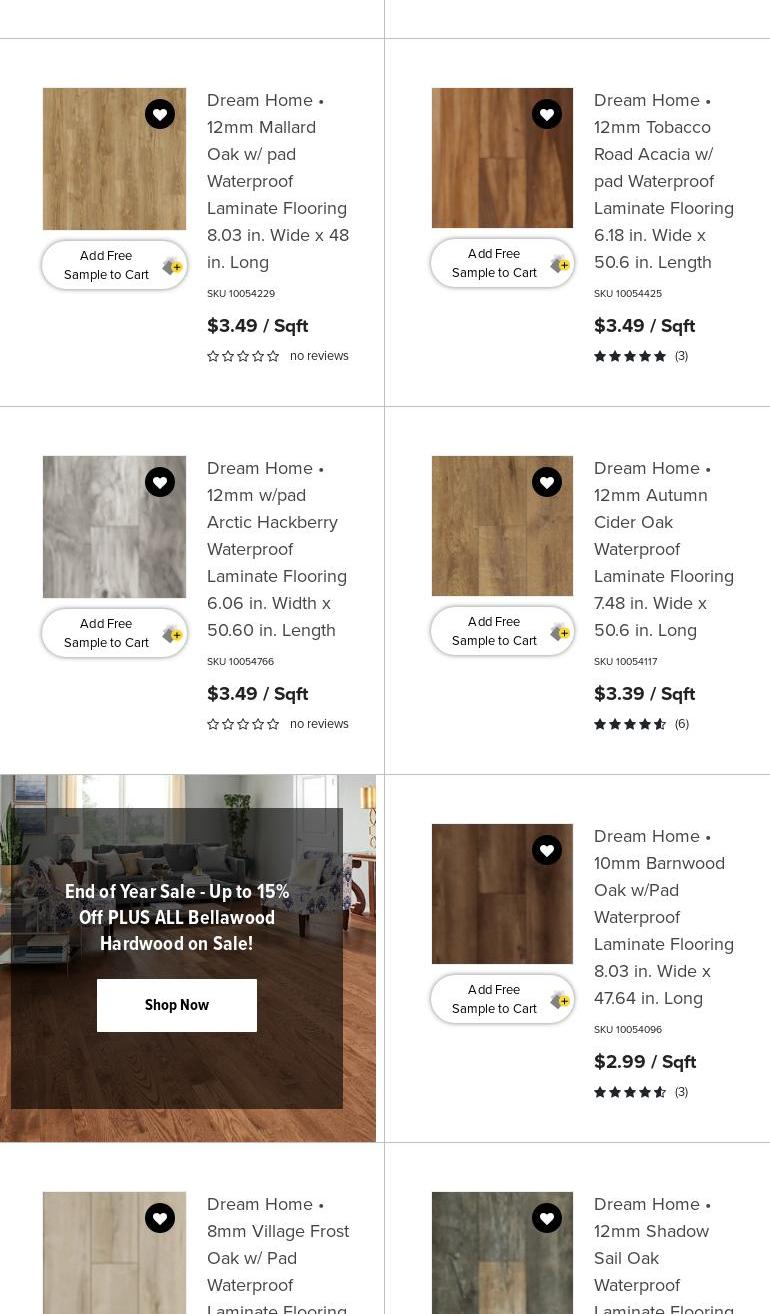The height and width of the screenshot is (1314, 770).
Task: Open the 10mm Barnwood Oak product title link
Action: [x=664, y=917]
